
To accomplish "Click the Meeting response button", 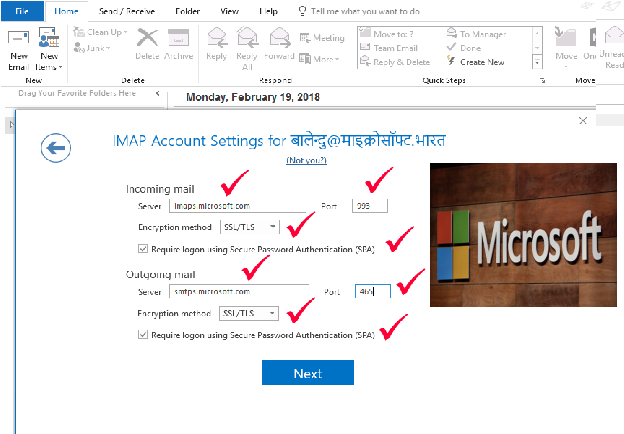I will (x=322, y=38).
